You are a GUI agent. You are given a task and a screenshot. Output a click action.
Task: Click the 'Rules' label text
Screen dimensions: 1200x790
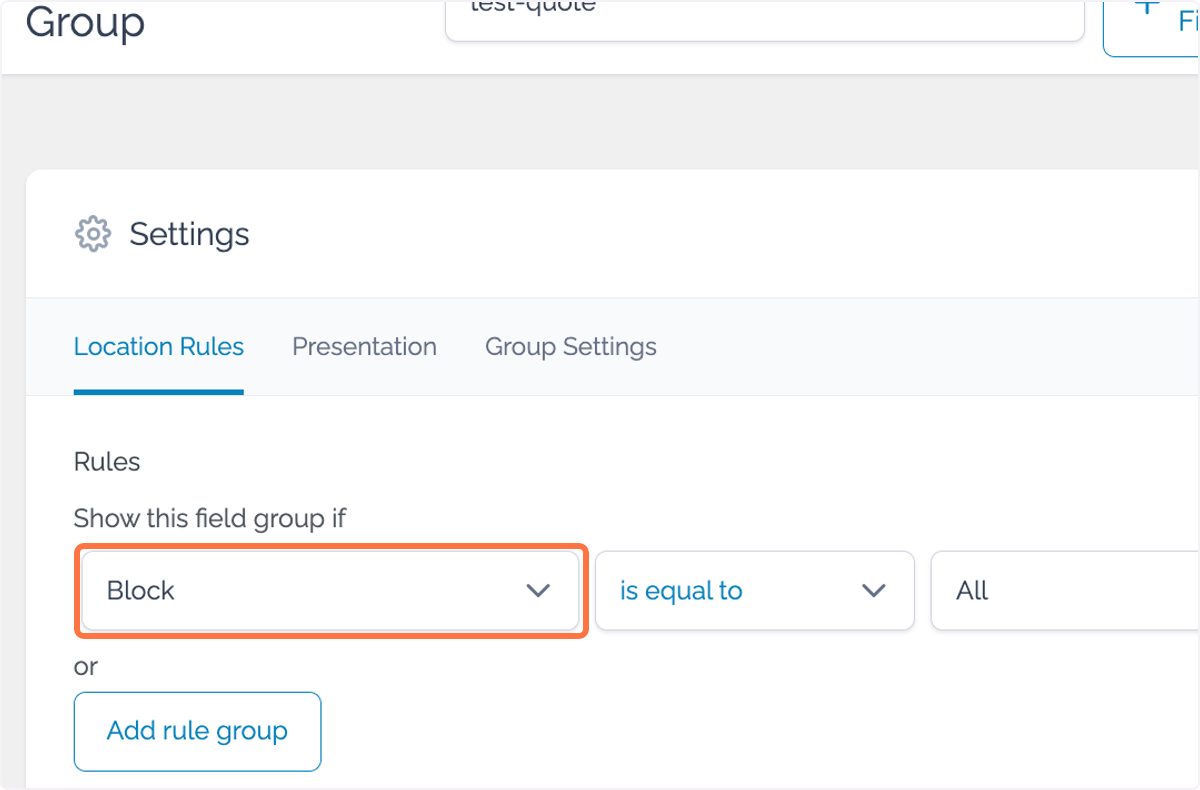(x=107, y=462)
